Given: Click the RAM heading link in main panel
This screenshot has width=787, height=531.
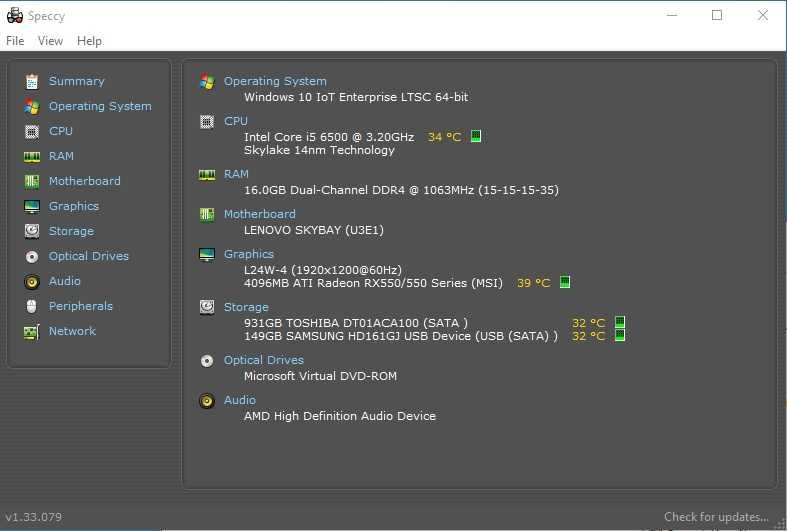Looking at the screenshot, I should click(236, 174).
